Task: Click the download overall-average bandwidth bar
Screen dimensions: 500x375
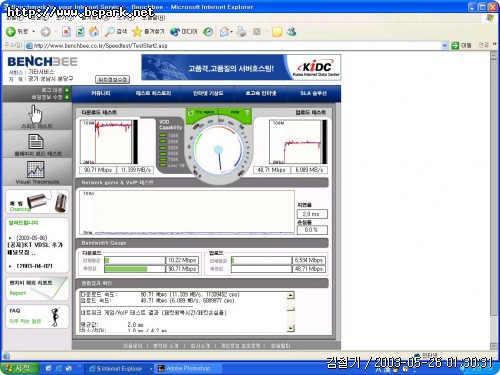Action: pyautogui.click(x=135, y=260)
